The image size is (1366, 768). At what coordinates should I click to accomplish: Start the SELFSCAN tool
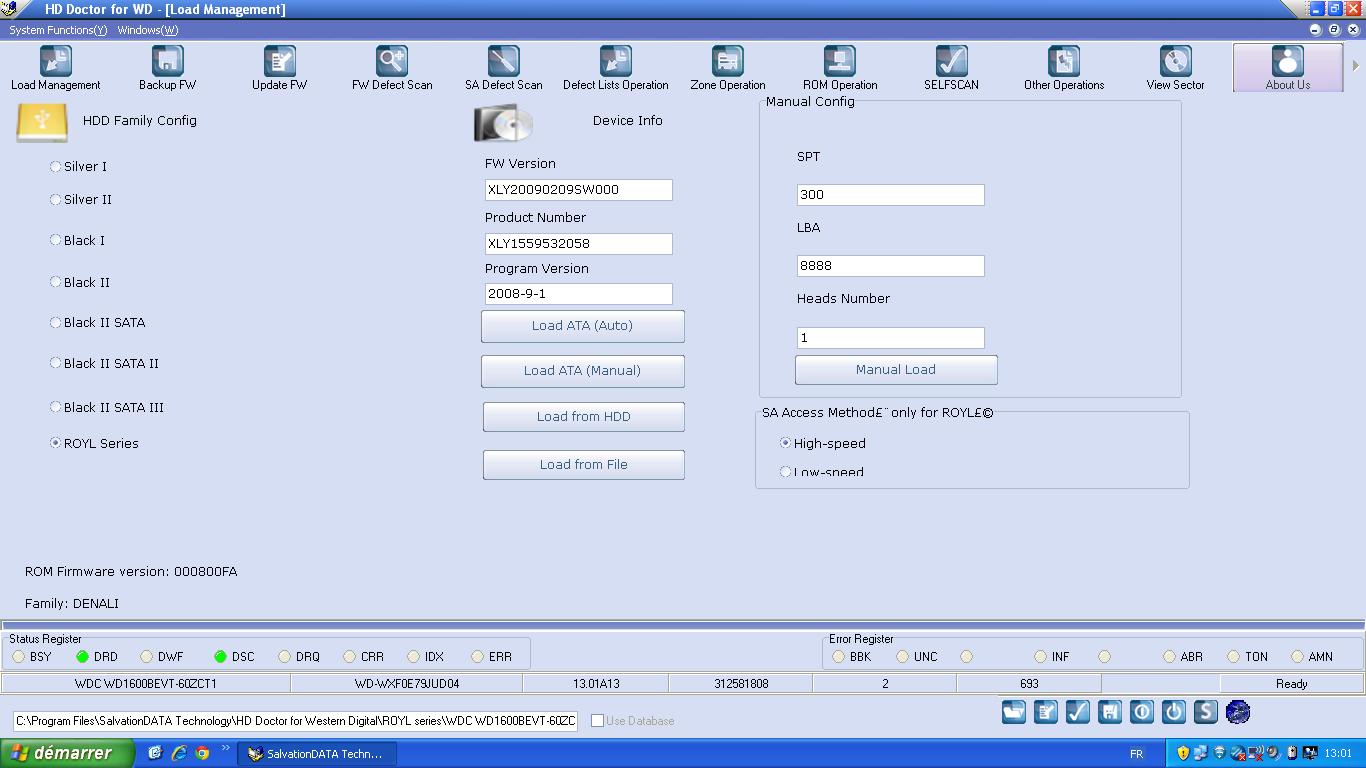(952, 68)
